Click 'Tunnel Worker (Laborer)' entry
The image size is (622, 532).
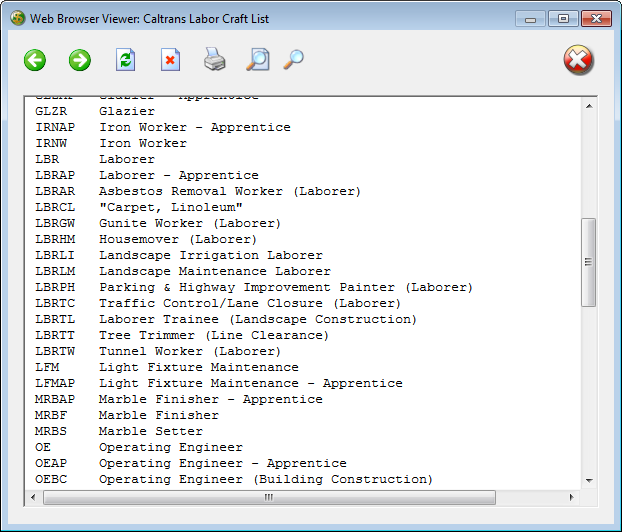coord(190,351)
